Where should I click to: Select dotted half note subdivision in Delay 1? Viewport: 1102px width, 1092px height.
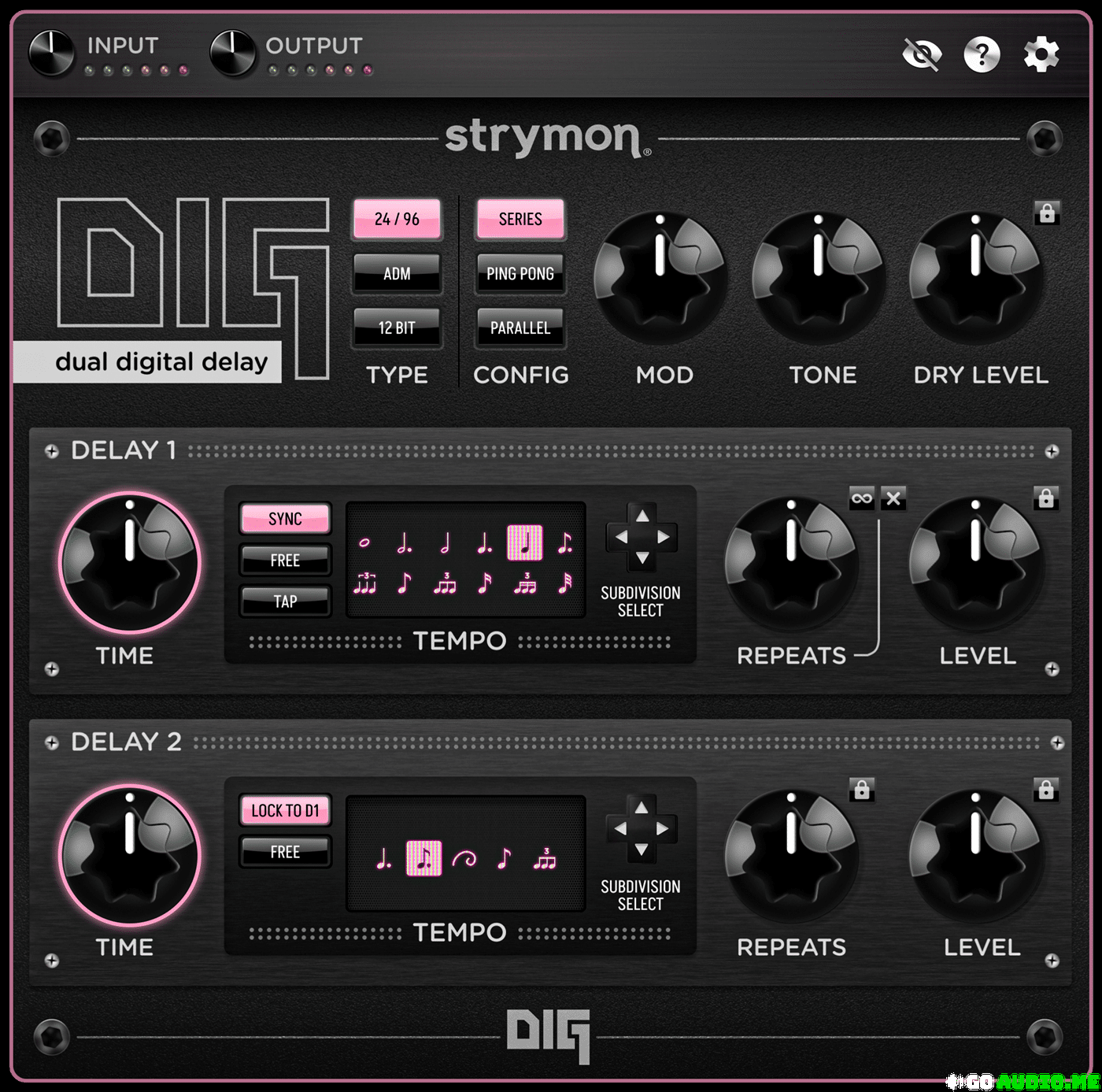click(404, 542)
